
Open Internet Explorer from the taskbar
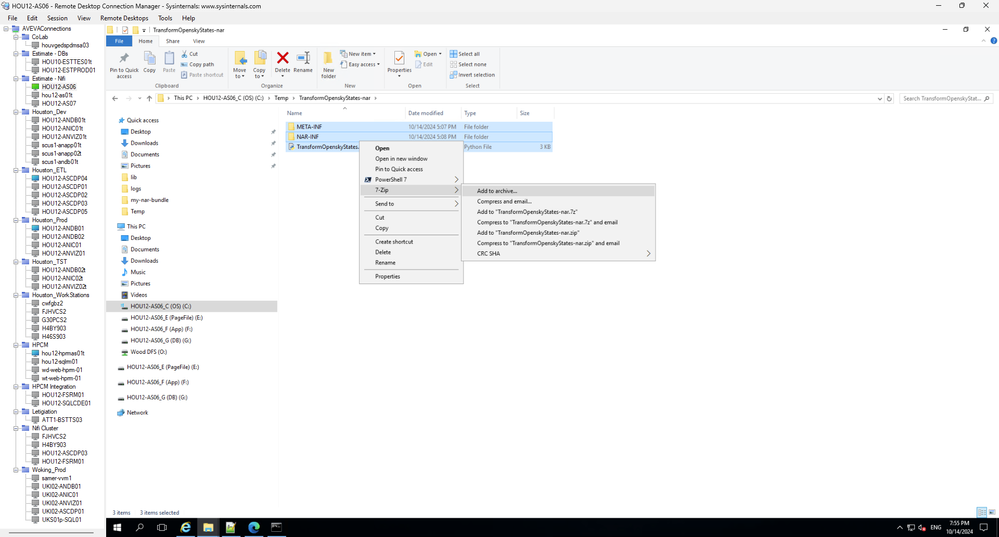(185, 527)
